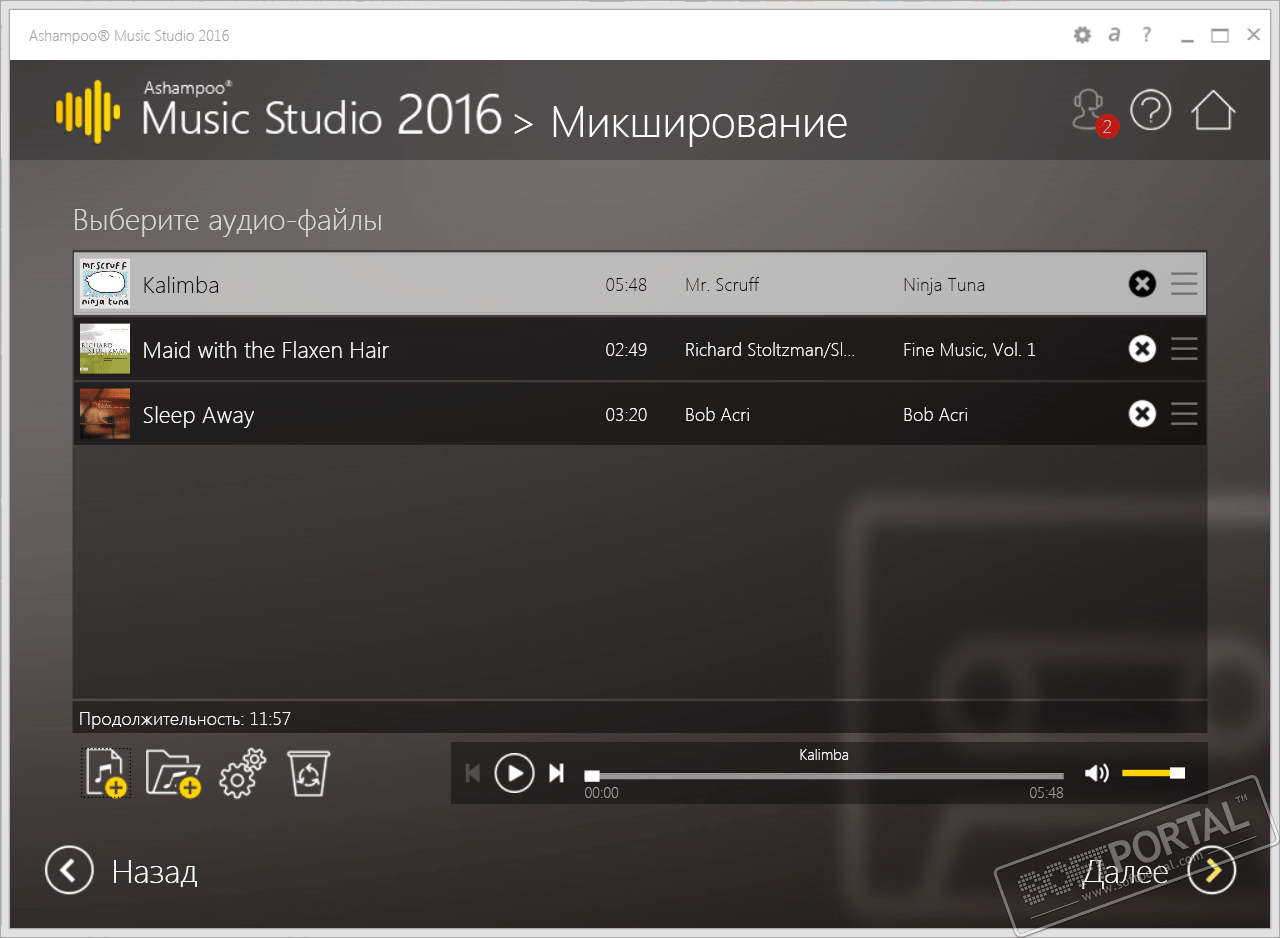
Task: Click artist Richard Stoltzman/Sl...
Action: (770, 350)
